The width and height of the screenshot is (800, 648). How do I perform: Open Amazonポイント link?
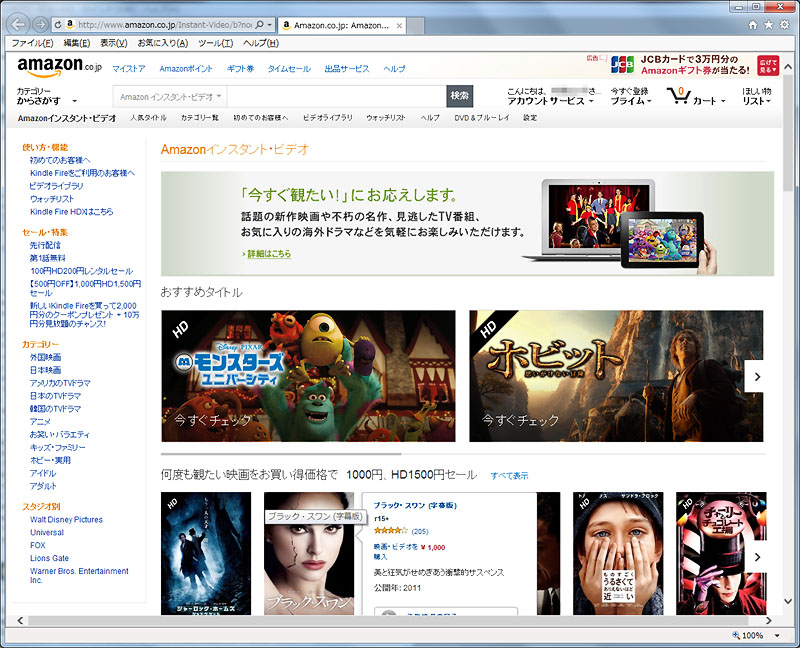coord(186,69)
